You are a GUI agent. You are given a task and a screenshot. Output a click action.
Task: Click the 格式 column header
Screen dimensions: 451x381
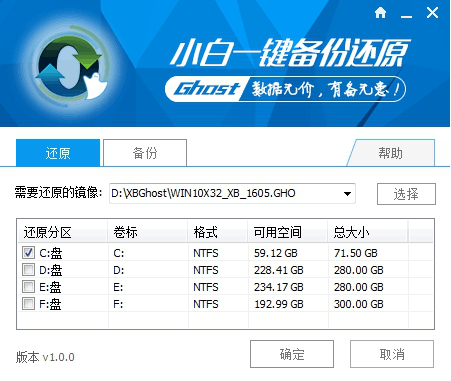click(218, 232)
